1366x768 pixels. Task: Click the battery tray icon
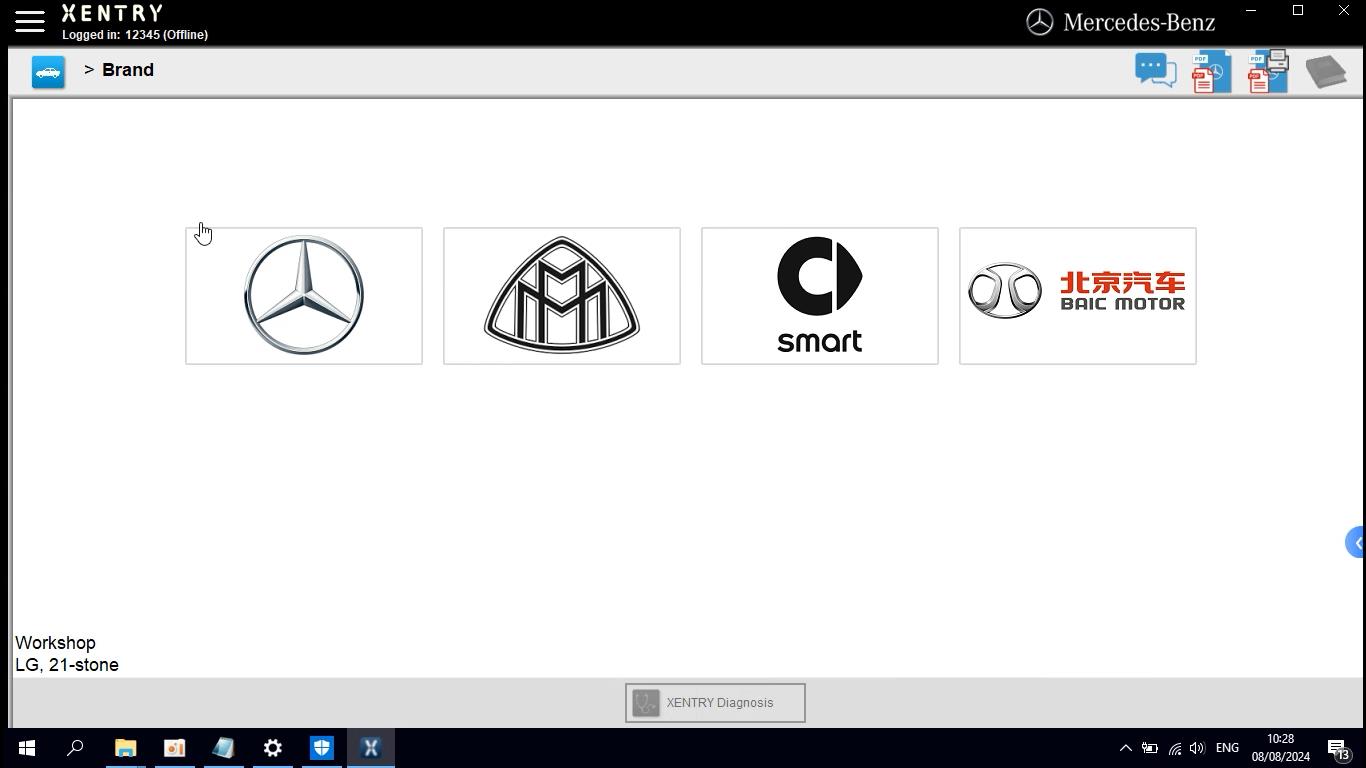pos(1150,748)
